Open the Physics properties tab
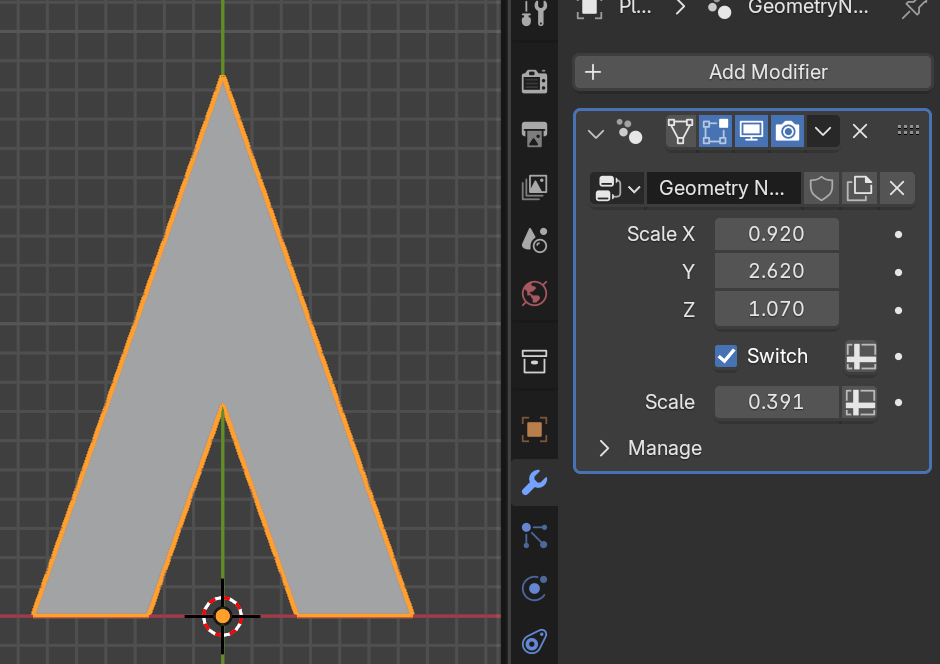This screenshot has height=664, width=940. pos(534,588)
